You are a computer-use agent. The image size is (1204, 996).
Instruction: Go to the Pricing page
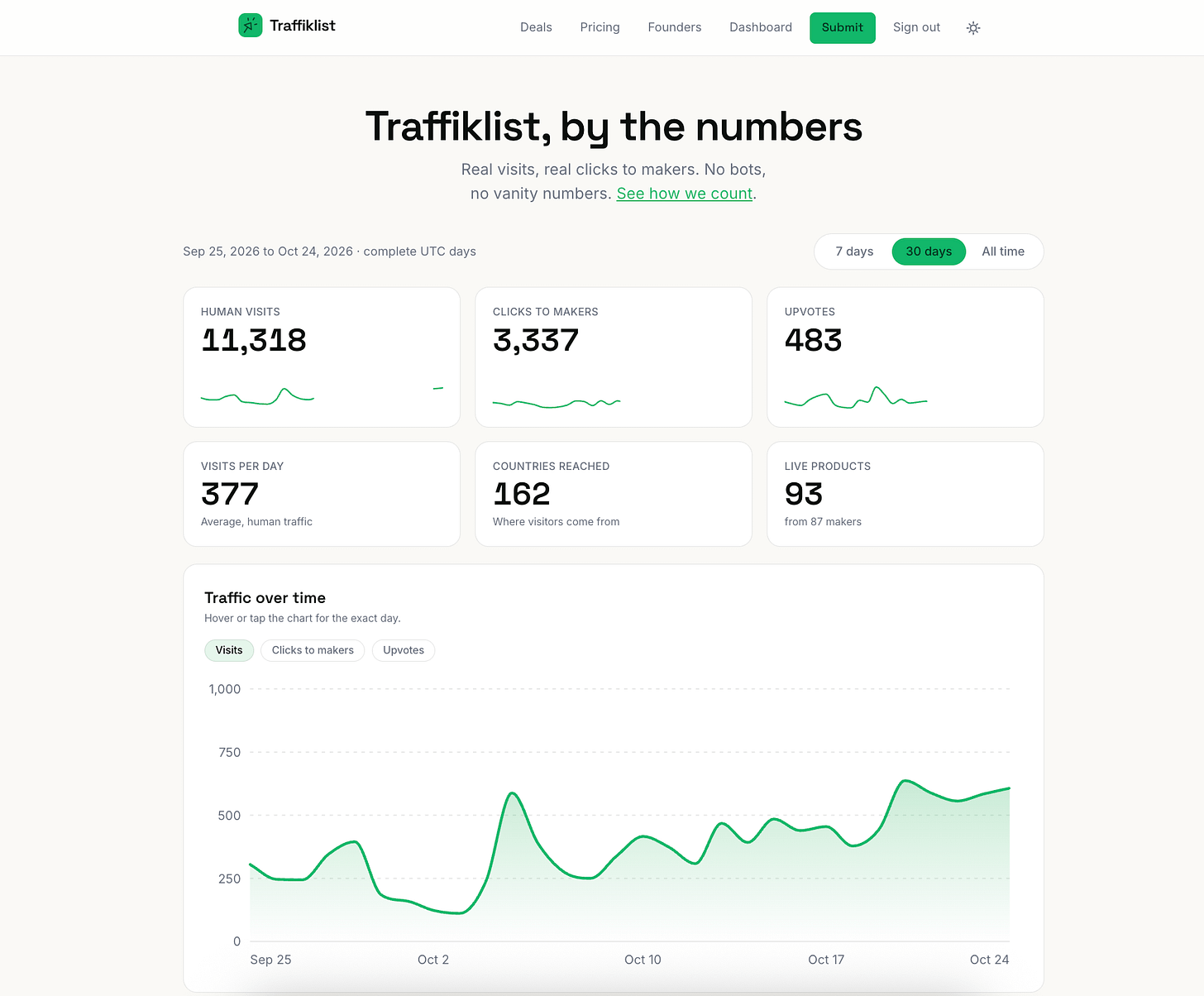coord(600,27)
